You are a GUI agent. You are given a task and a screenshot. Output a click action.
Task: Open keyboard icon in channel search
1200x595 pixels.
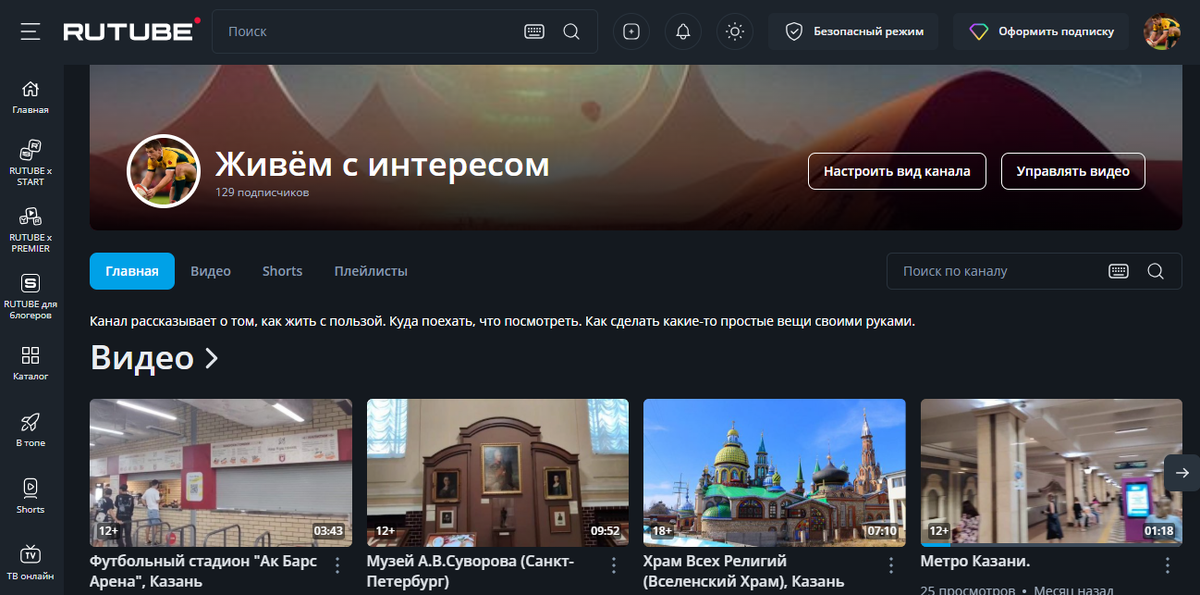point(1119,271)
